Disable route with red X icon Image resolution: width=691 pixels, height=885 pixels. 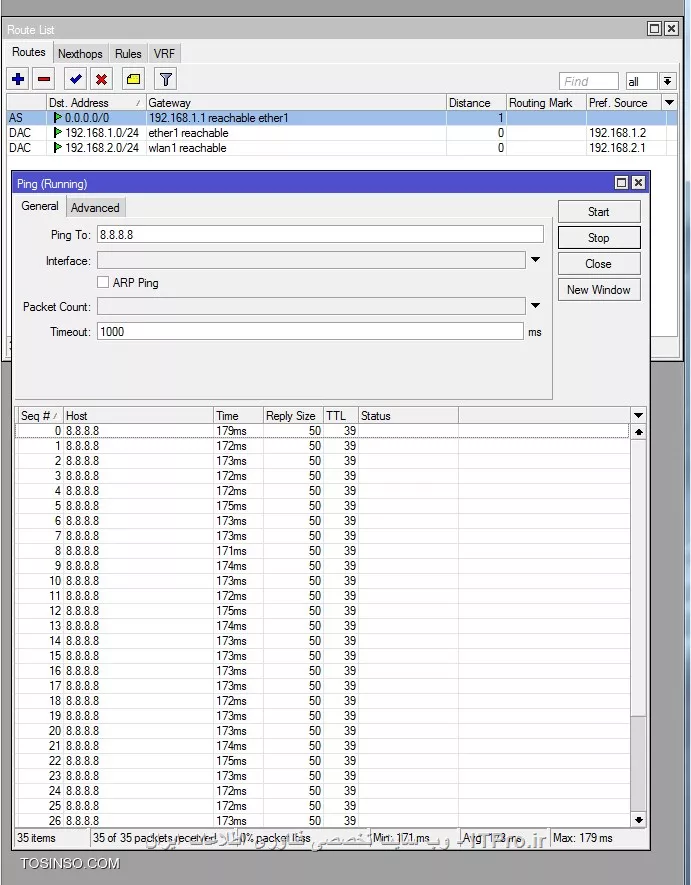pyautogui.click(x=101, y=79)
